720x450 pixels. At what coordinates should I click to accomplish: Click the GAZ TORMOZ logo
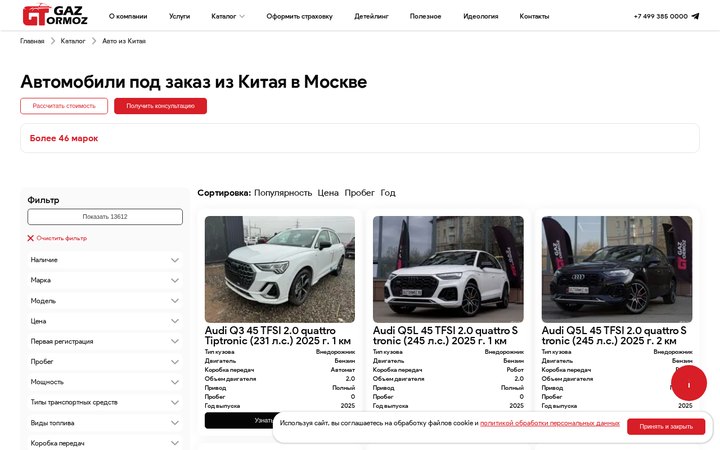pos(55,15)
